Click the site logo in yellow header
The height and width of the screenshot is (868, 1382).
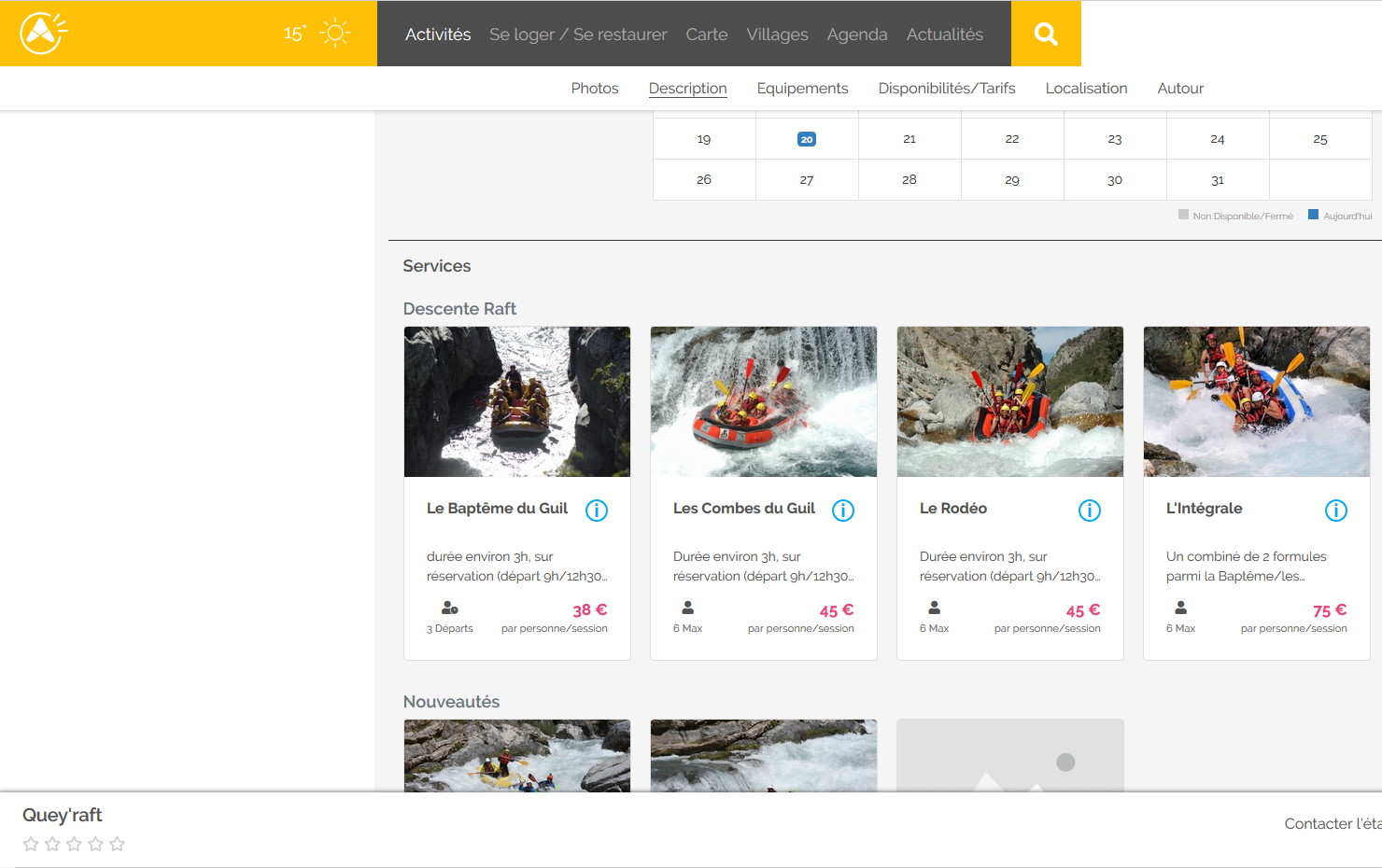pos(44,34)
